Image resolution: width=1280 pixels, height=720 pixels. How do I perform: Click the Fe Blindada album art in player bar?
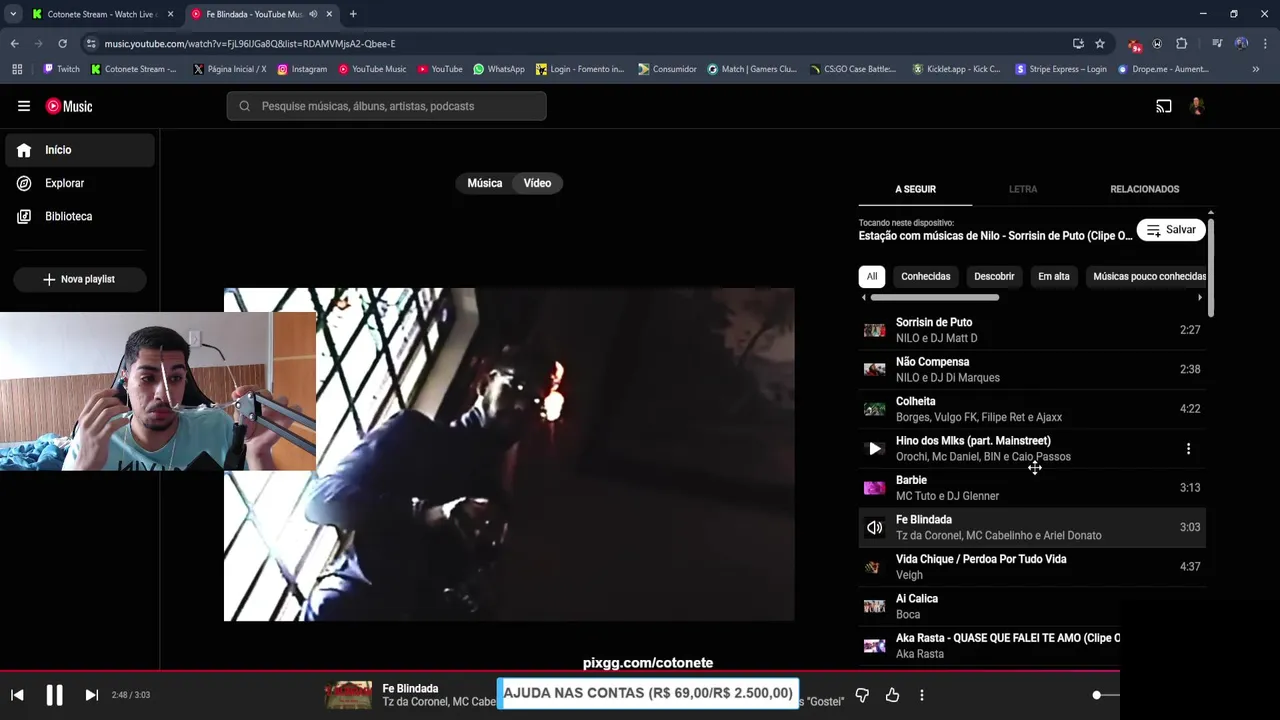pos(349,695)
